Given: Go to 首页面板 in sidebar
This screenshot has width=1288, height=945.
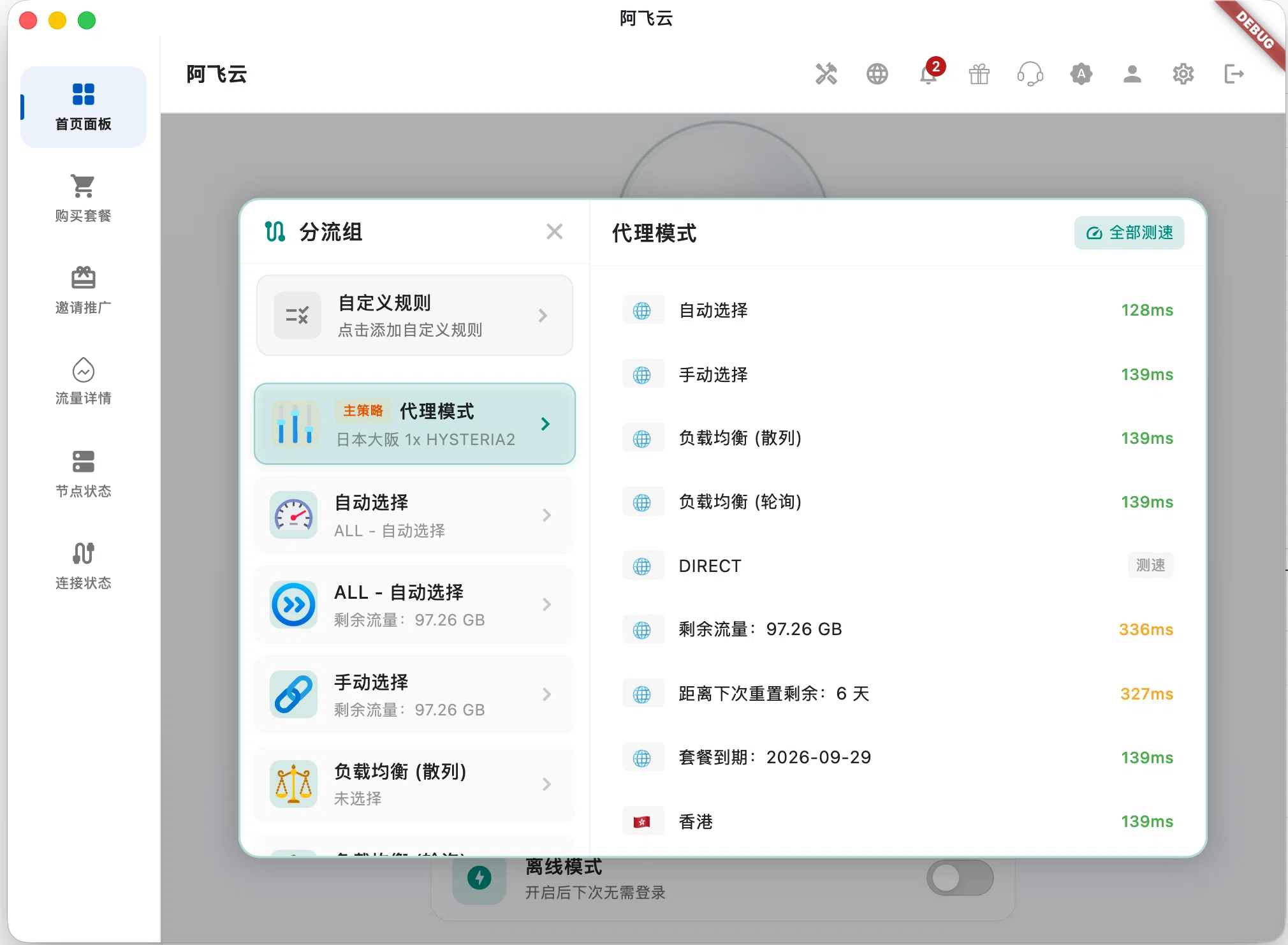Looking at the screenshot, I should (84, 107).
